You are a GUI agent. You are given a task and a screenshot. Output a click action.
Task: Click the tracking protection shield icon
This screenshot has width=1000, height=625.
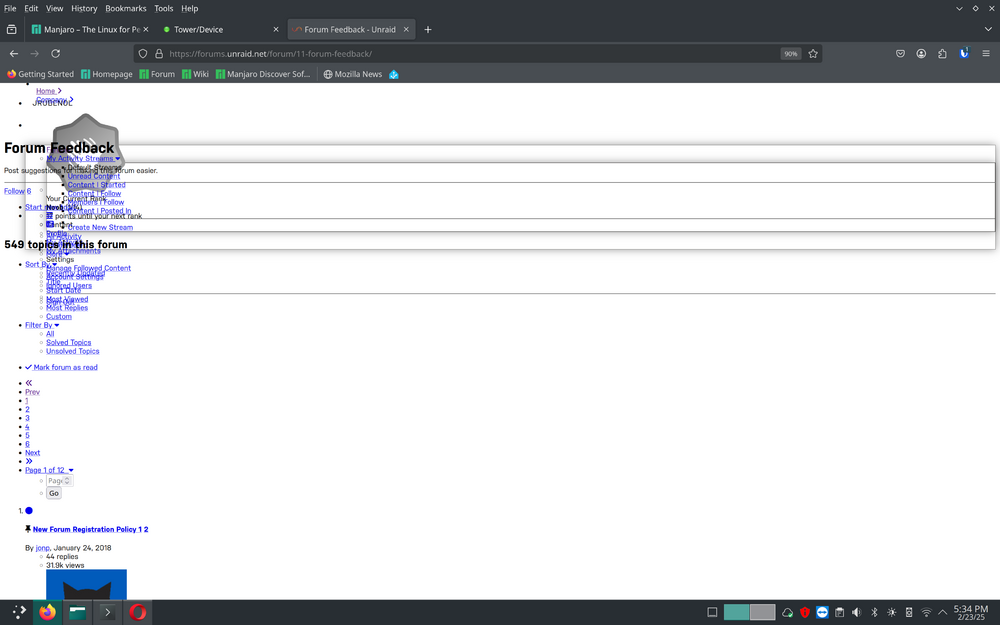[x=143, y=54]
